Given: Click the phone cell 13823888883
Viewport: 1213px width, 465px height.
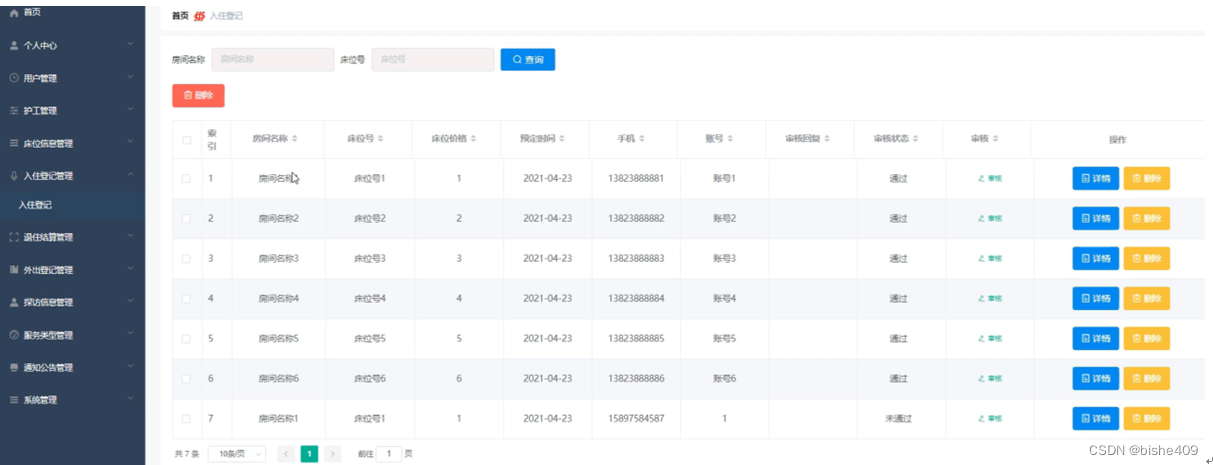Looking at the screenshot, I should pos(636,258).
